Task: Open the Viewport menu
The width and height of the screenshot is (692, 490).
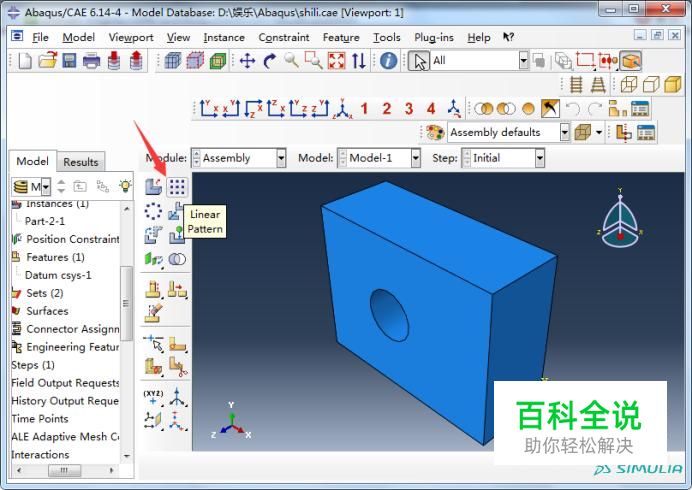Action: pyautogui.click(x=131, y=38)
